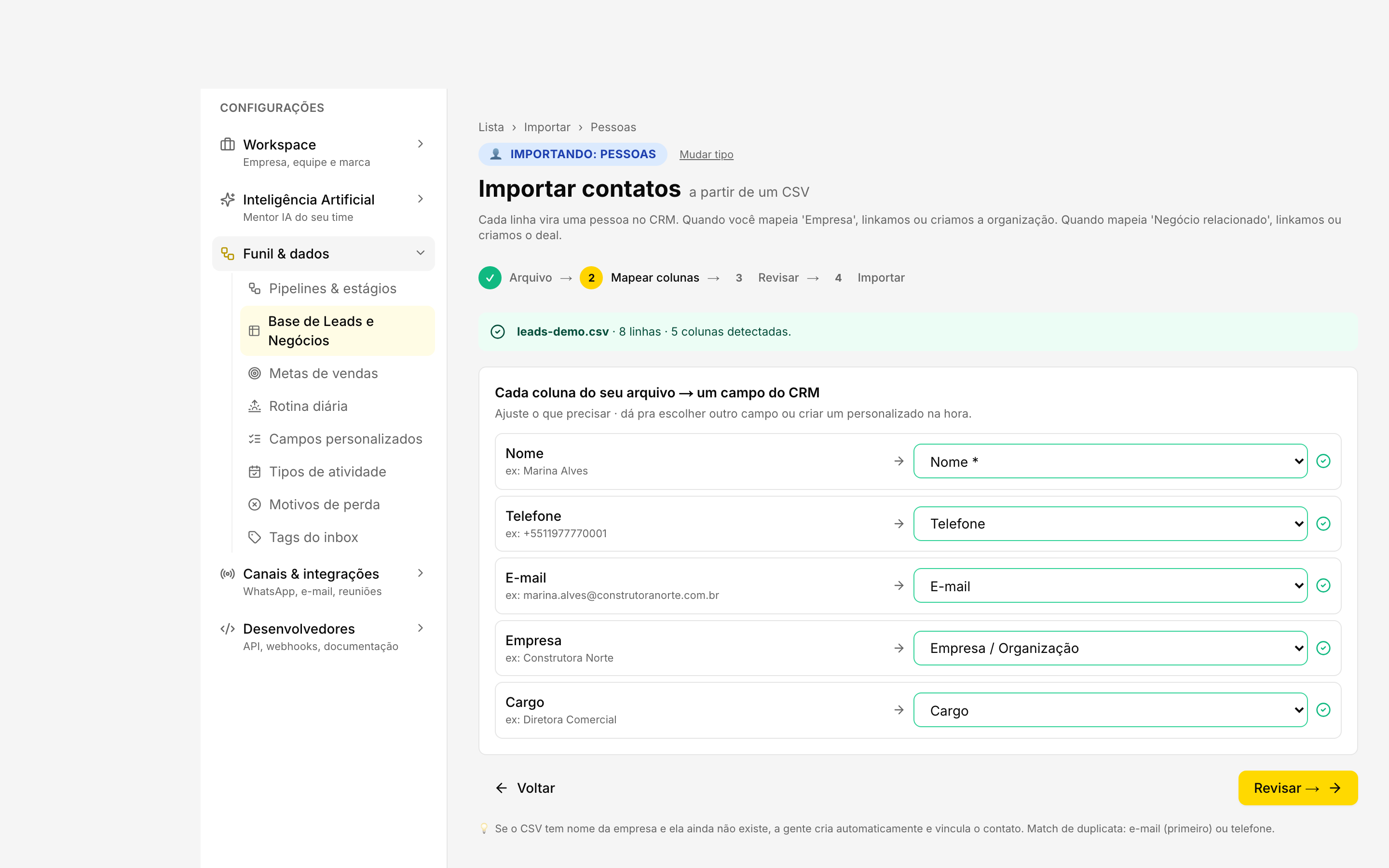Click the completed Arquivo step indicator
This screenshot has height=868, width=1389.
[x=490, y=278]
